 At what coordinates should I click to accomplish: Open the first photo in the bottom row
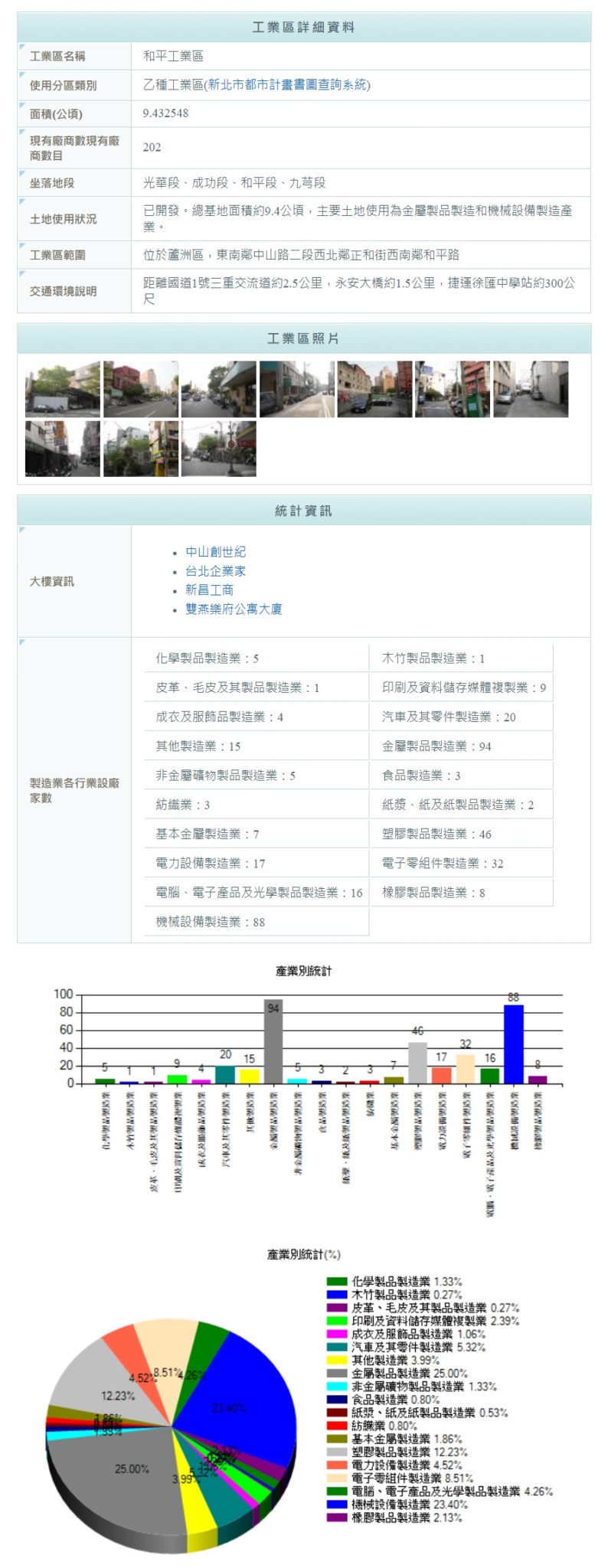(x=63, y=449)
